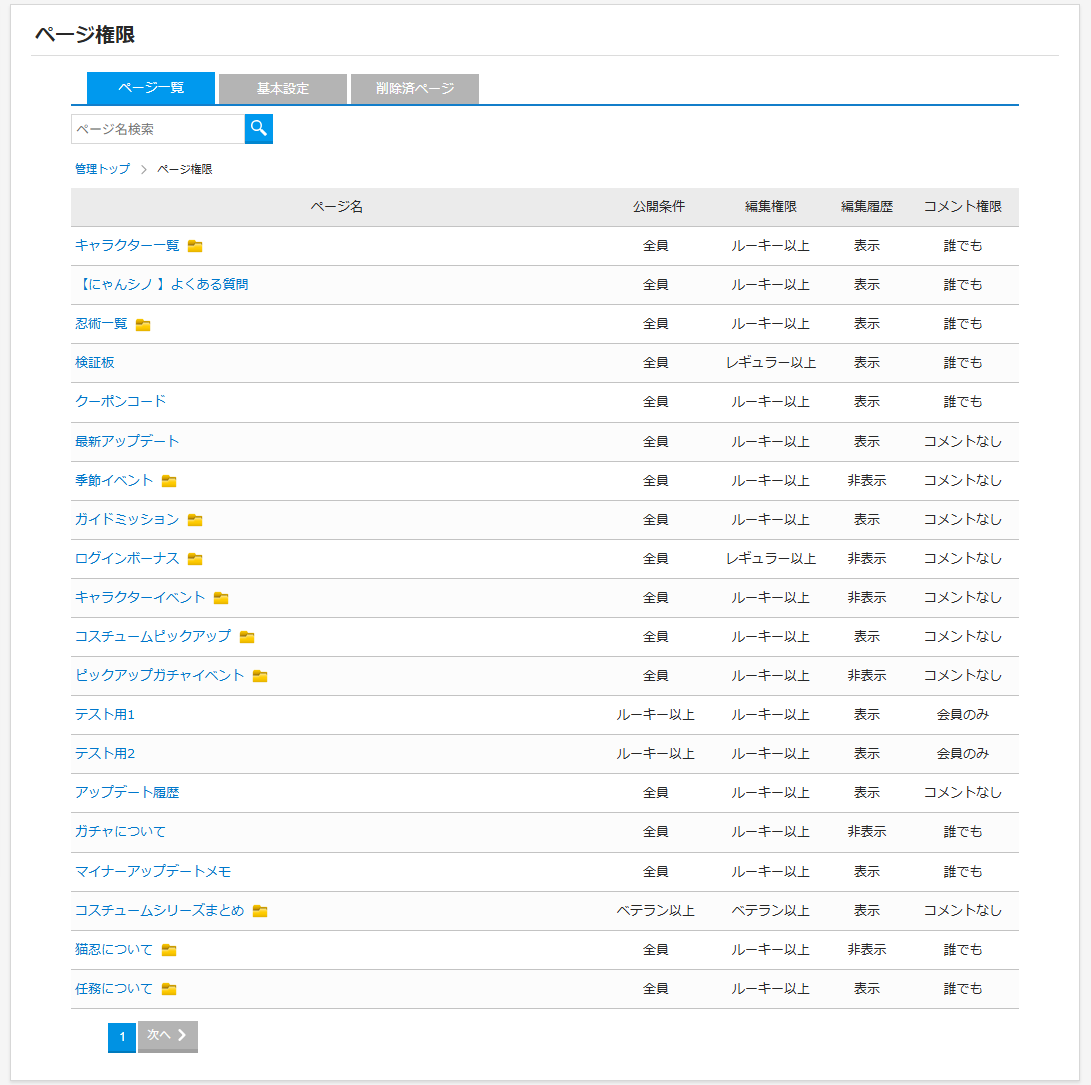Open the テスト用1 page link
Viewport: 1091px width, 1085px height.
pyautogui.click(x=104, y=715)
